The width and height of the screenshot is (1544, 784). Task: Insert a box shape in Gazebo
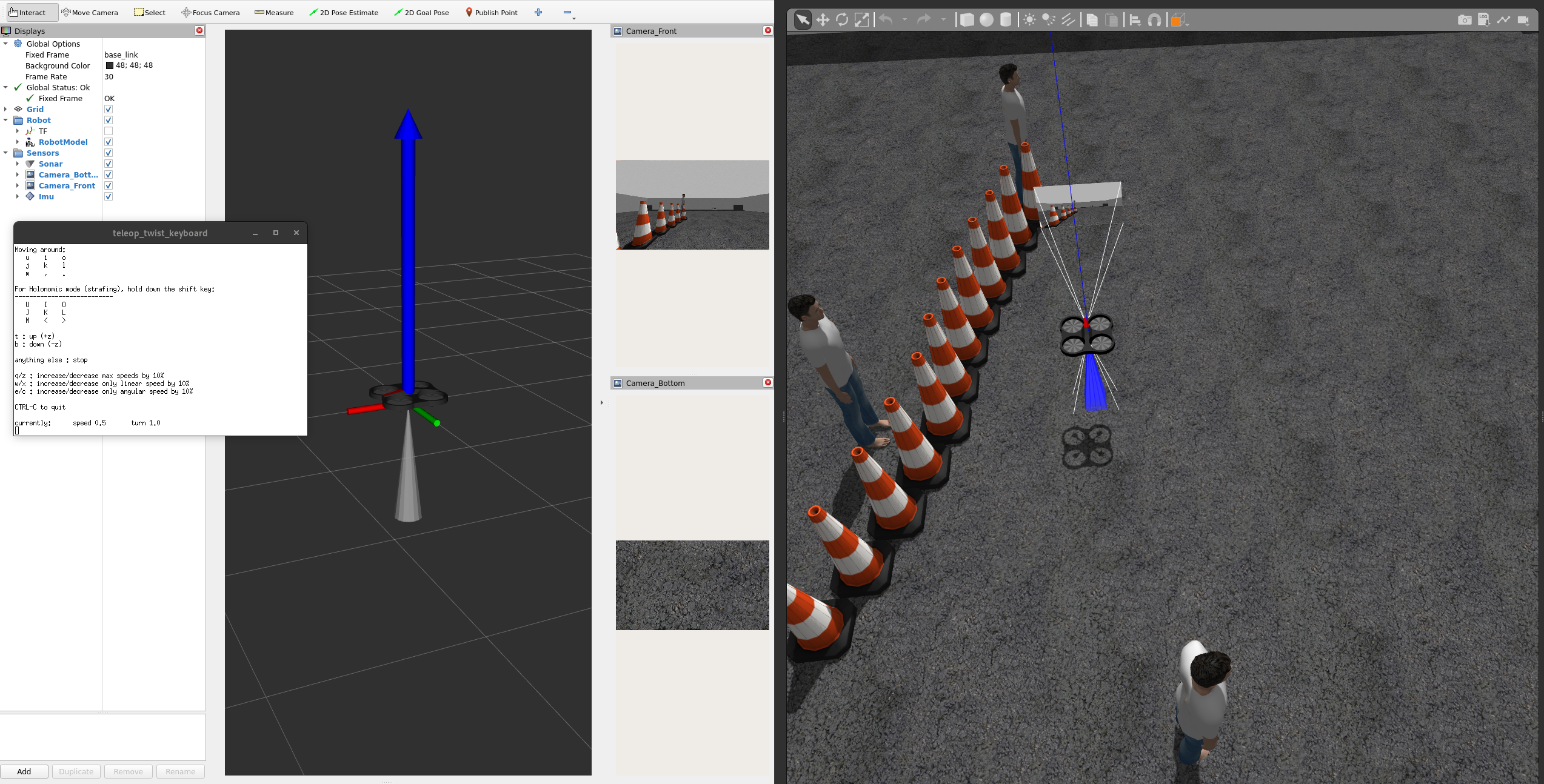(967, 20)
